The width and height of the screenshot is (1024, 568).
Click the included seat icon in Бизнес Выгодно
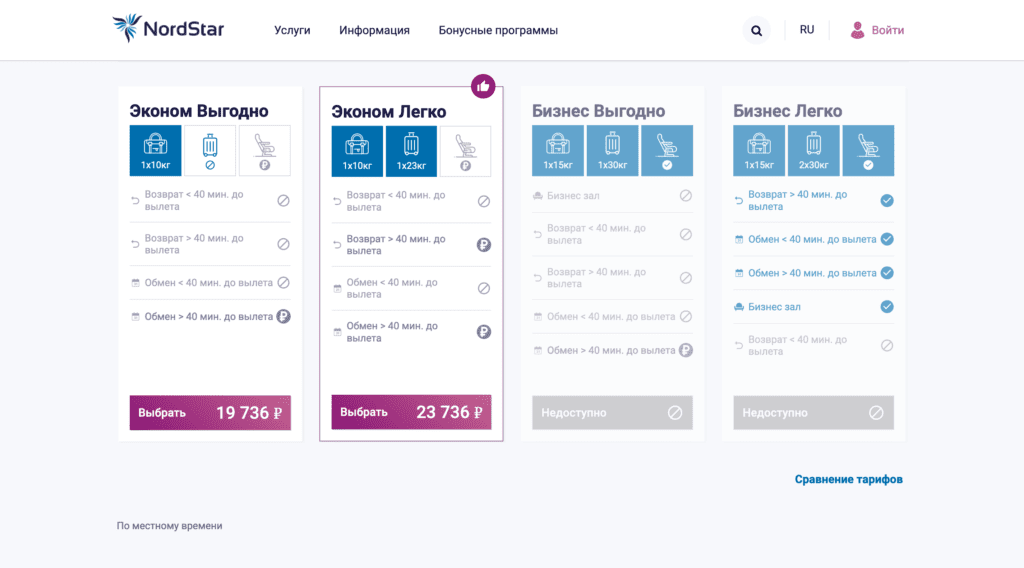tap(667, 151)
